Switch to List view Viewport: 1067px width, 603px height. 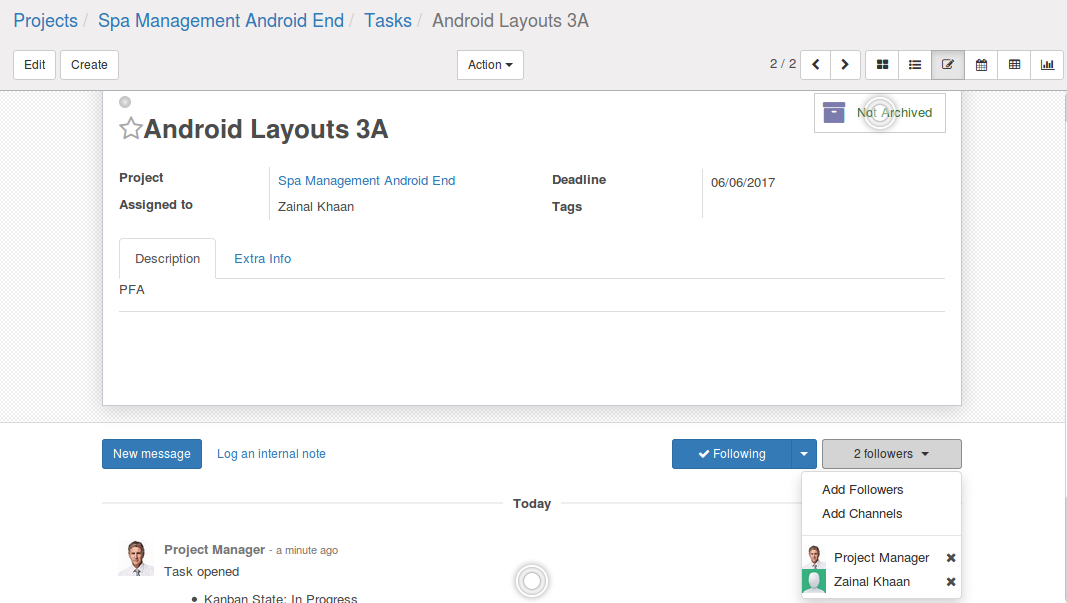[x=915, y=65]
